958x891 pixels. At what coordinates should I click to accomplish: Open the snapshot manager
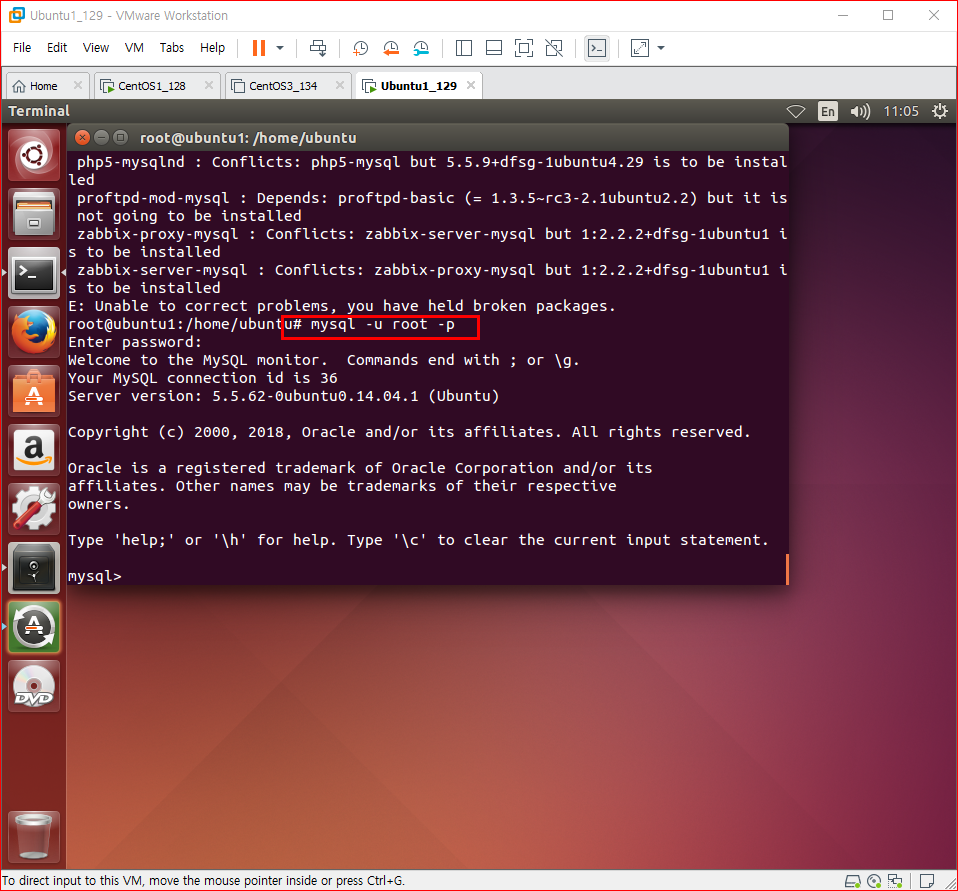(422, 48)
